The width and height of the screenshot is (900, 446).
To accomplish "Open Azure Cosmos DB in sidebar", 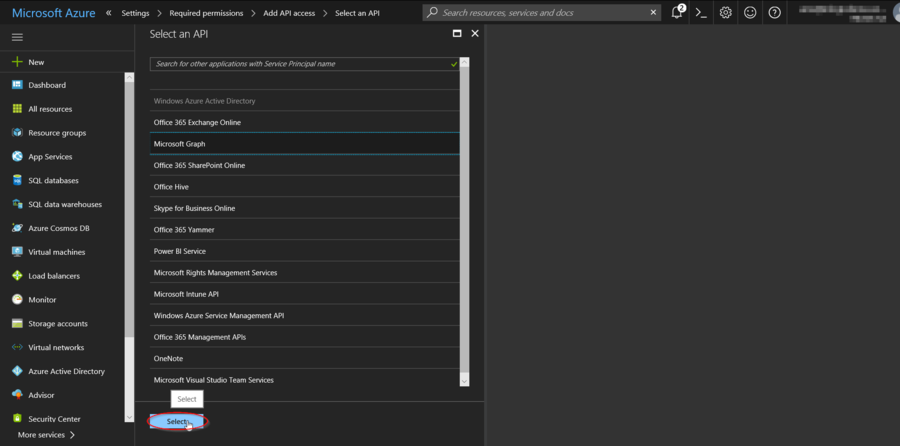I will pyautogui.click(x=17, y=228).
